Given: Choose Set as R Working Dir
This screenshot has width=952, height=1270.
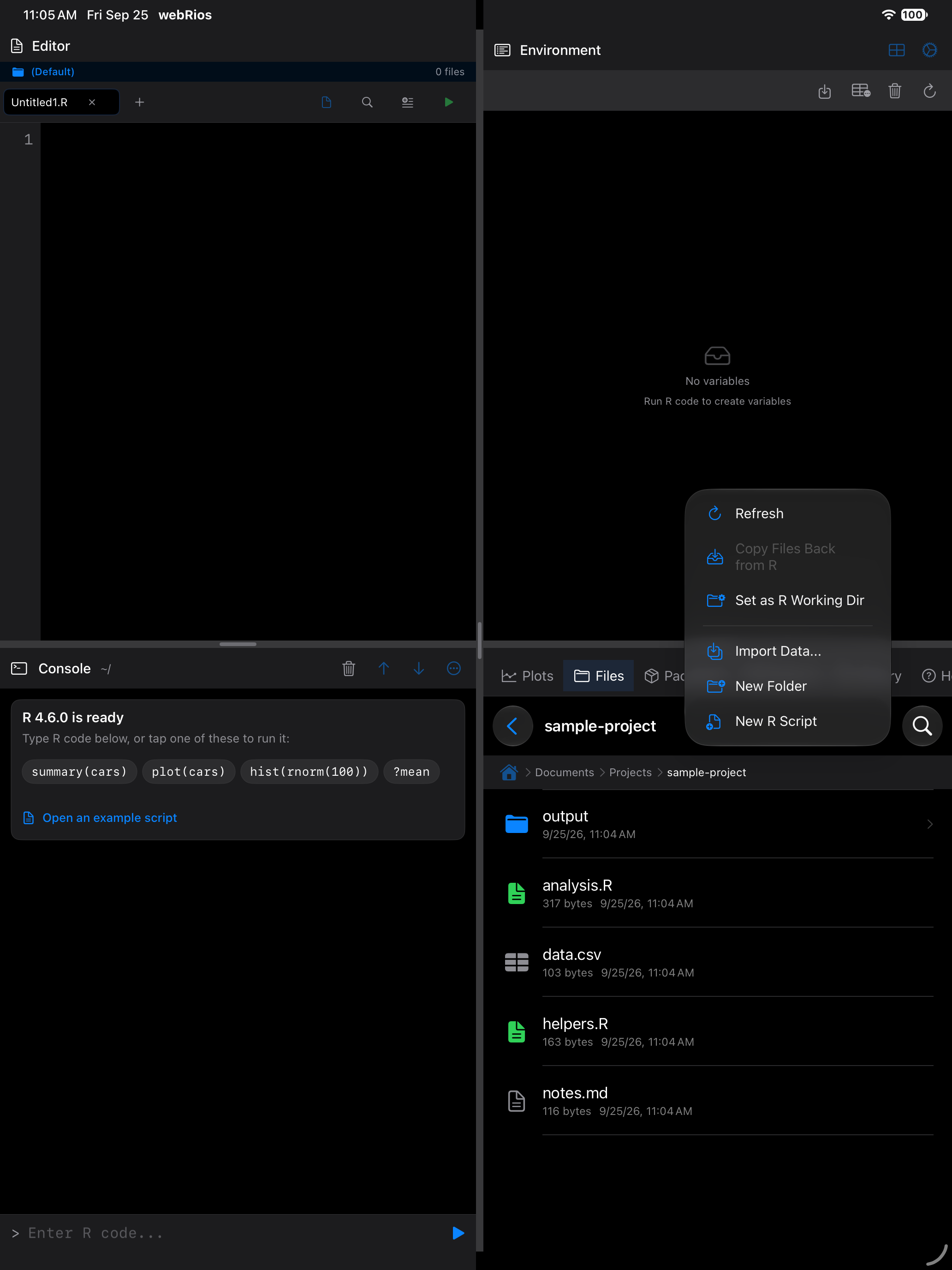Looking at the screenshot, I should [787, 600].
